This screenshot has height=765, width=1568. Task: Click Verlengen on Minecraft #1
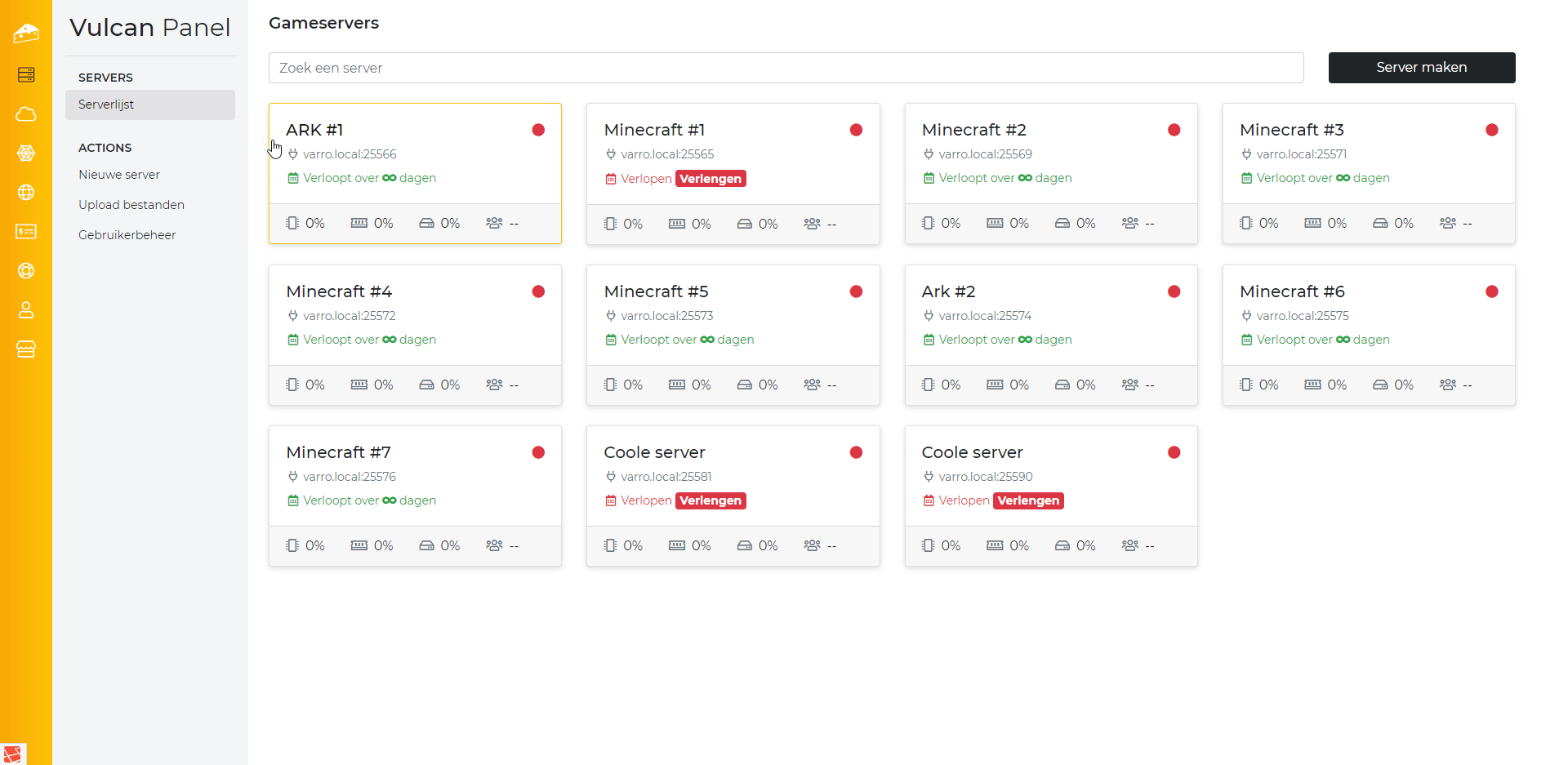point(710,179)
